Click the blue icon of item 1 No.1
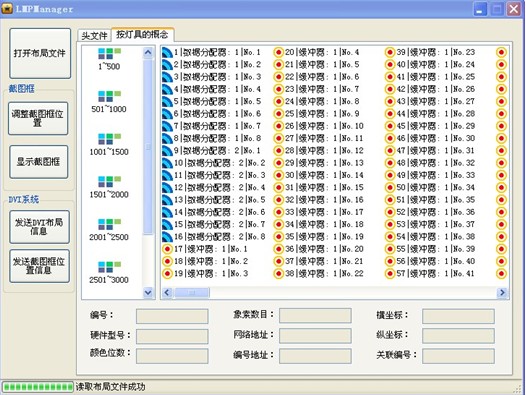526x395 pixels. [167, 53]
